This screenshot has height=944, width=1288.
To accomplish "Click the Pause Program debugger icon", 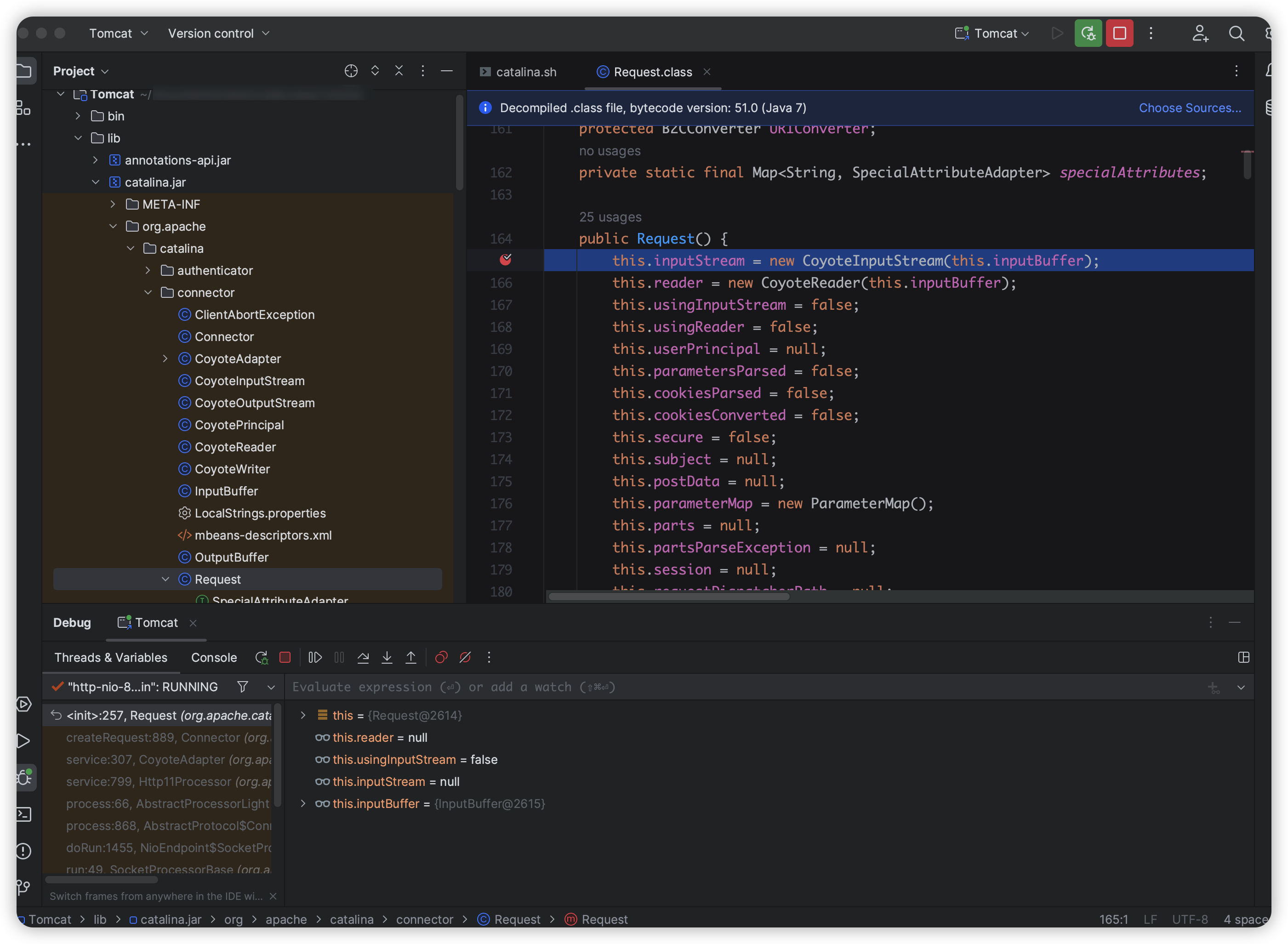I will pos(339,657).
